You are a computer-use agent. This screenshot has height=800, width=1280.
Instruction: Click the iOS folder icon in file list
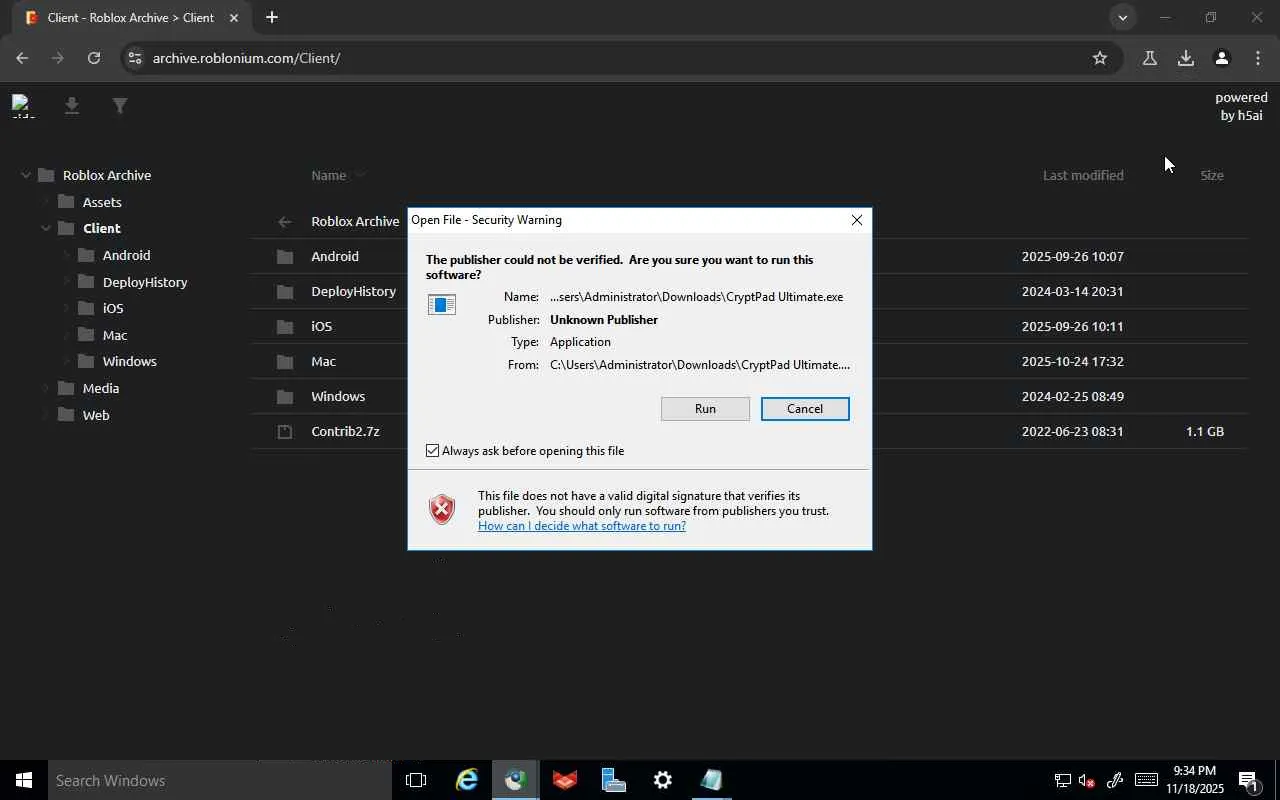[x=285, y=327]
